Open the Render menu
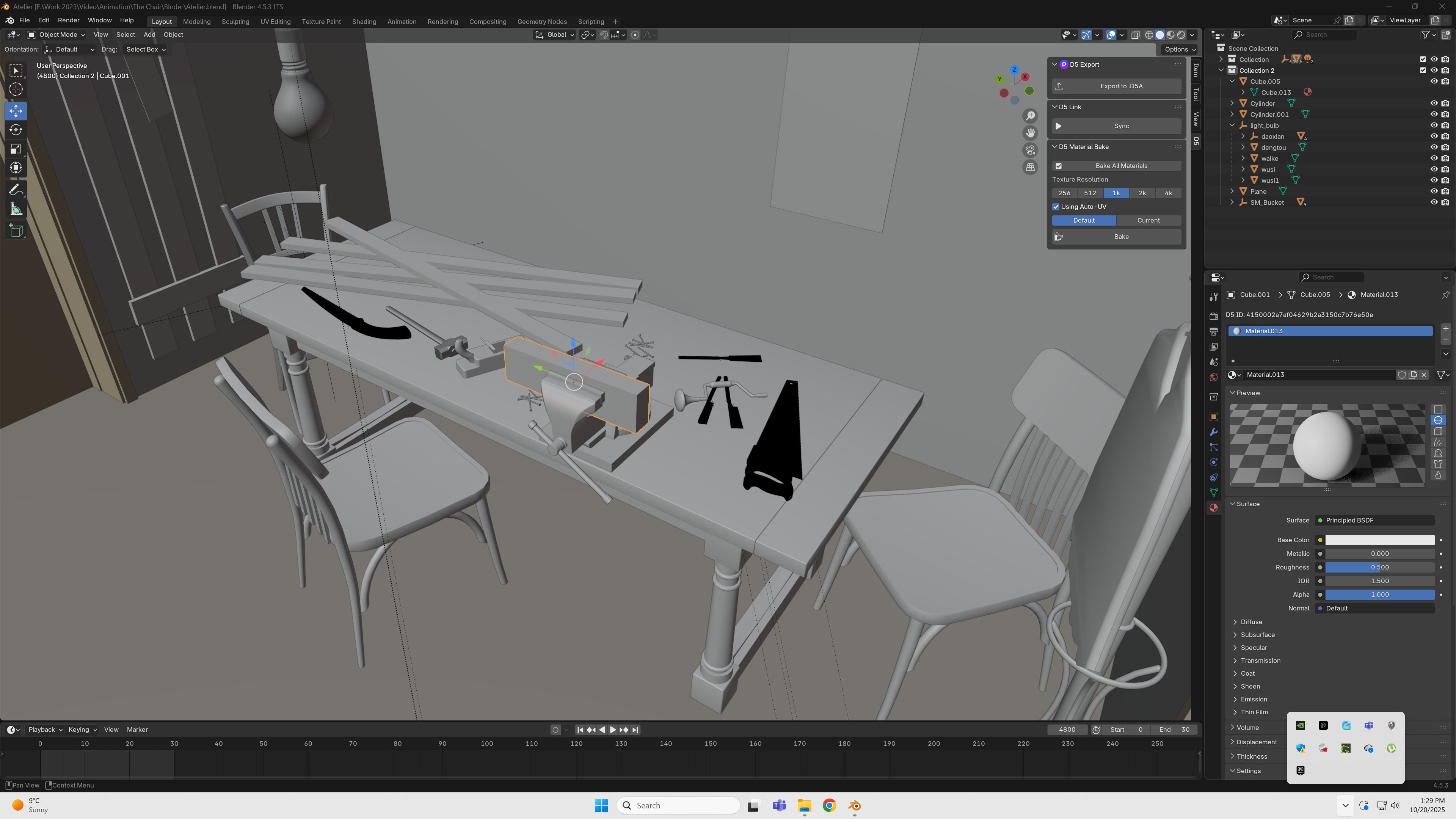Viewport: 1456px width, 819px height. click(68, 20)
